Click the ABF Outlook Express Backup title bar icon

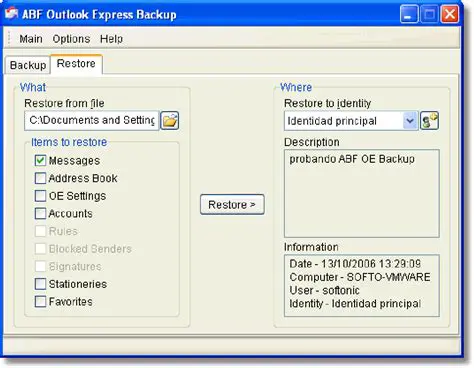point(11,14)
